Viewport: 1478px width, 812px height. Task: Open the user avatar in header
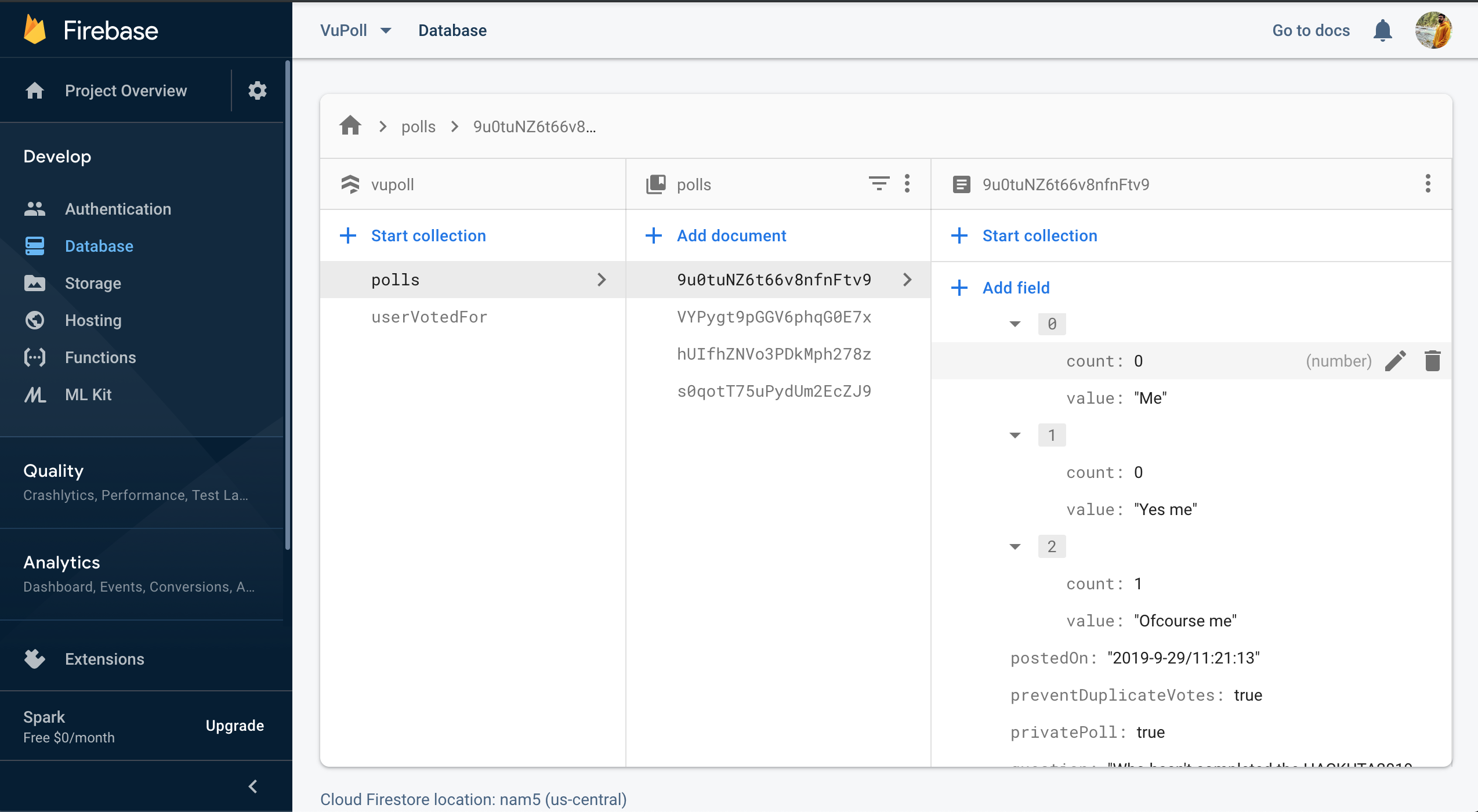point(1433,30)
